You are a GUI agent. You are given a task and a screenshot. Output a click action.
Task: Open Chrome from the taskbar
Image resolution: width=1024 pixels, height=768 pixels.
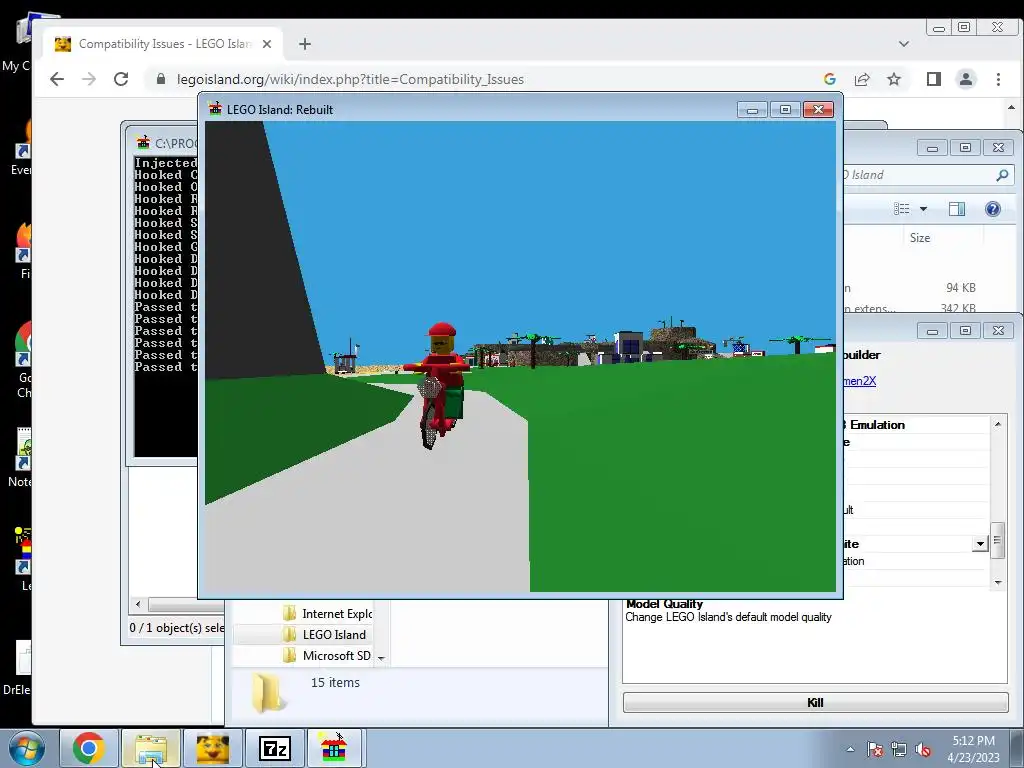coord(89,748)
